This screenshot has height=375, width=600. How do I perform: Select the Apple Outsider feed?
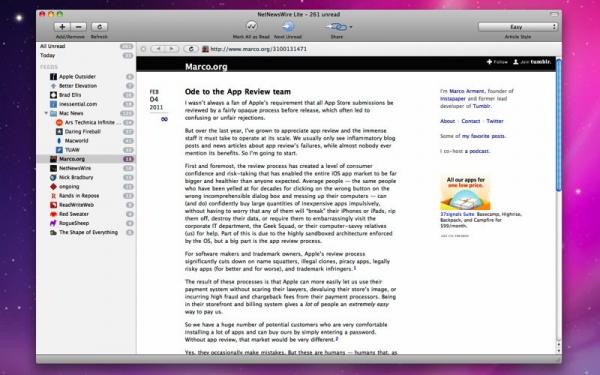(77, 77)
